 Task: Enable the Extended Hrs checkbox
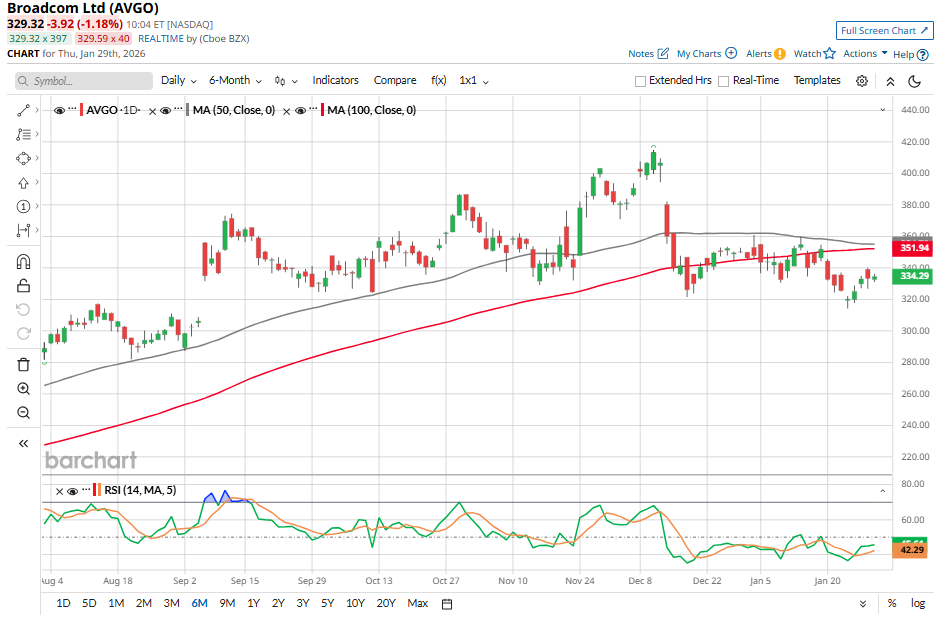tap(640, 81)
